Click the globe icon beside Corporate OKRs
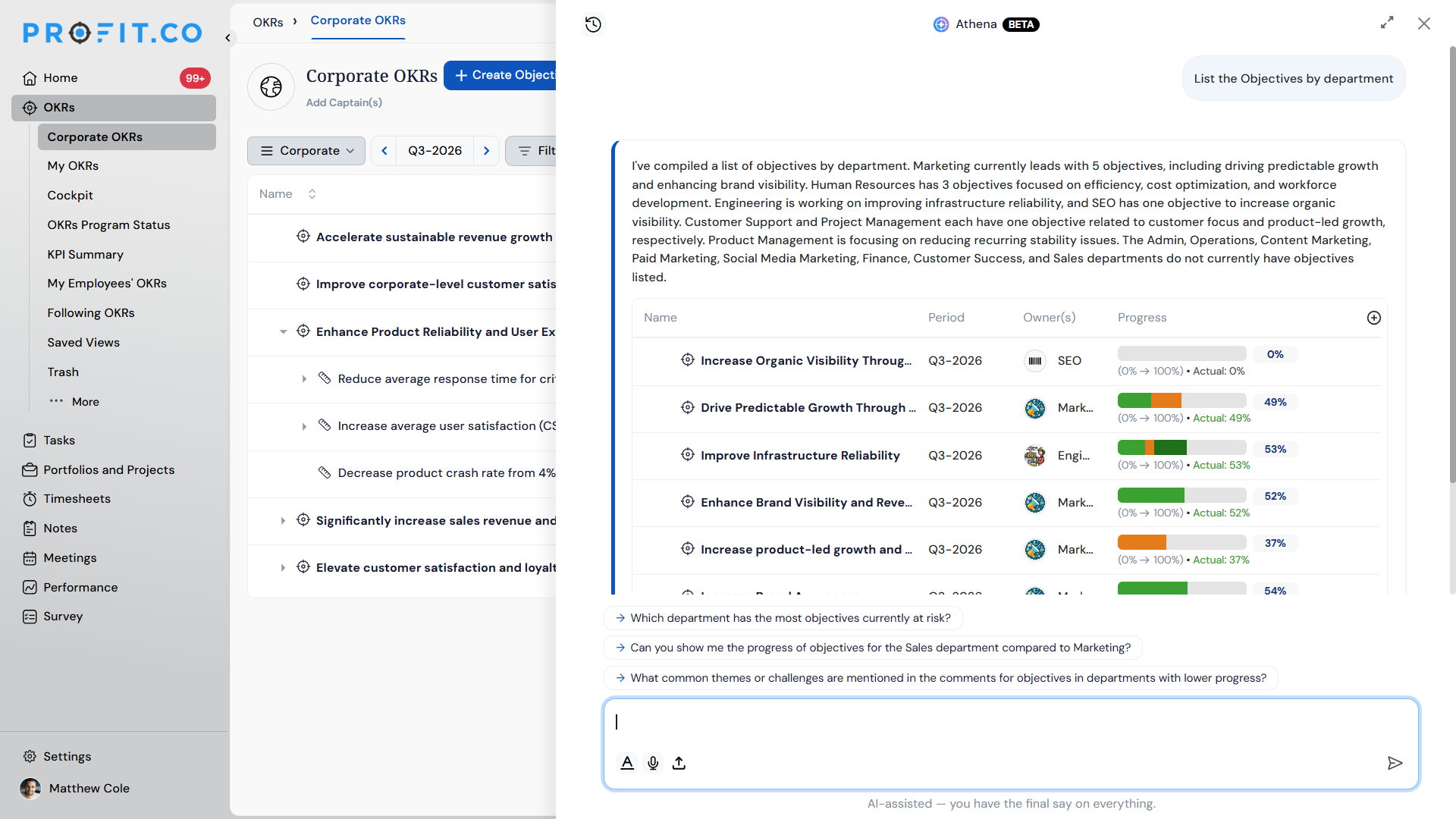 click(x=271, y=86)
